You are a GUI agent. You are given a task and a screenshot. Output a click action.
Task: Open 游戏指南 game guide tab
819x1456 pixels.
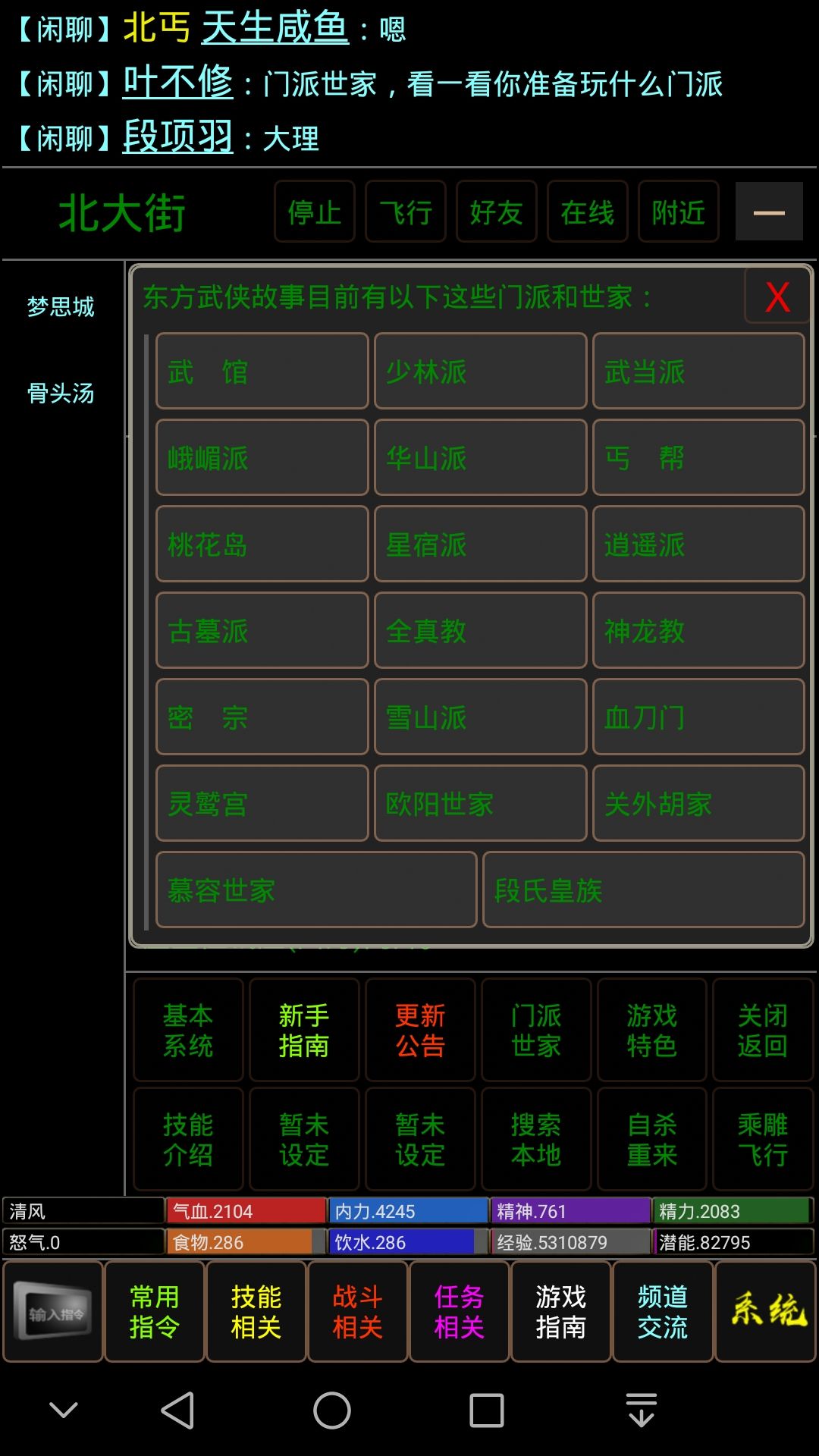click(561, 1311)
